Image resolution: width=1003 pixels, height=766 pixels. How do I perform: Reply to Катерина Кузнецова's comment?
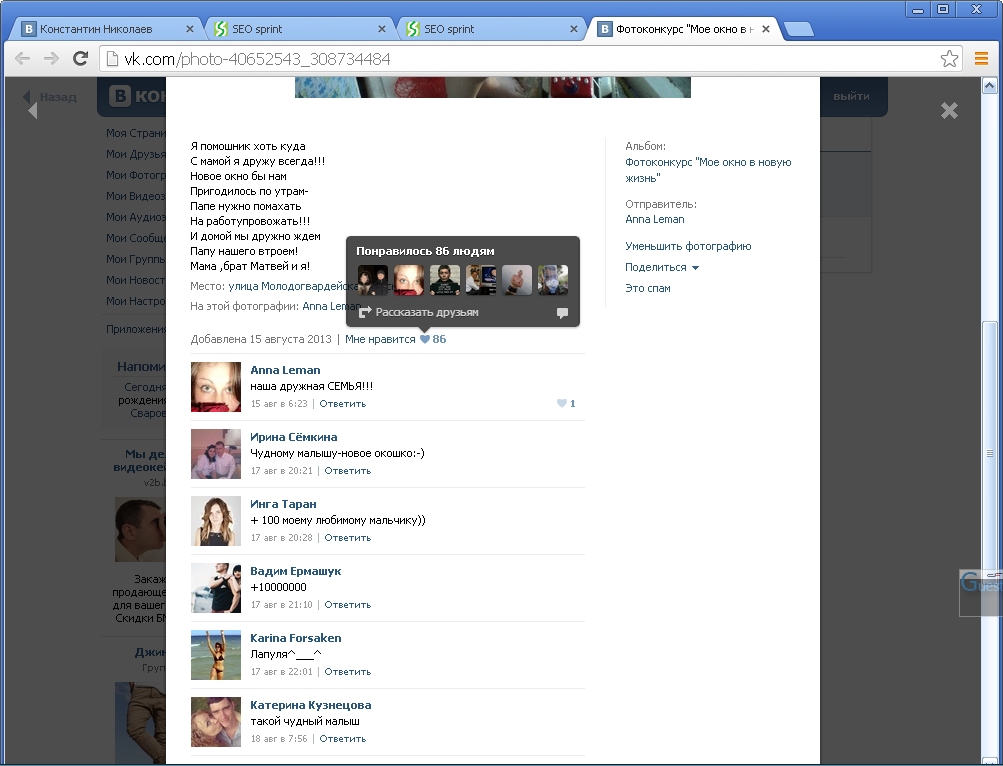(343, 738)
